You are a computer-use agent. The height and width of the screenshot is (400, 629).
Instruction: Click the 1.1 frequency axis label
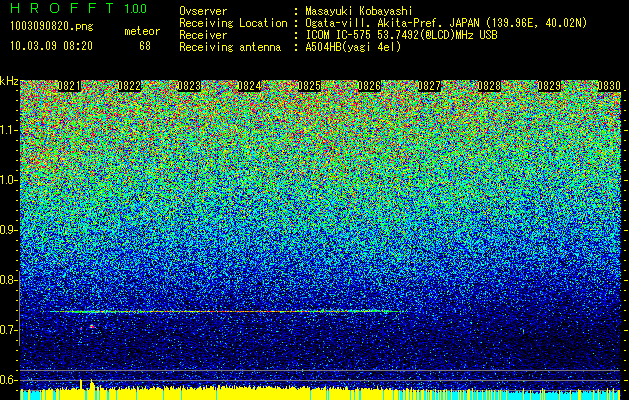(x=8, y=130)
